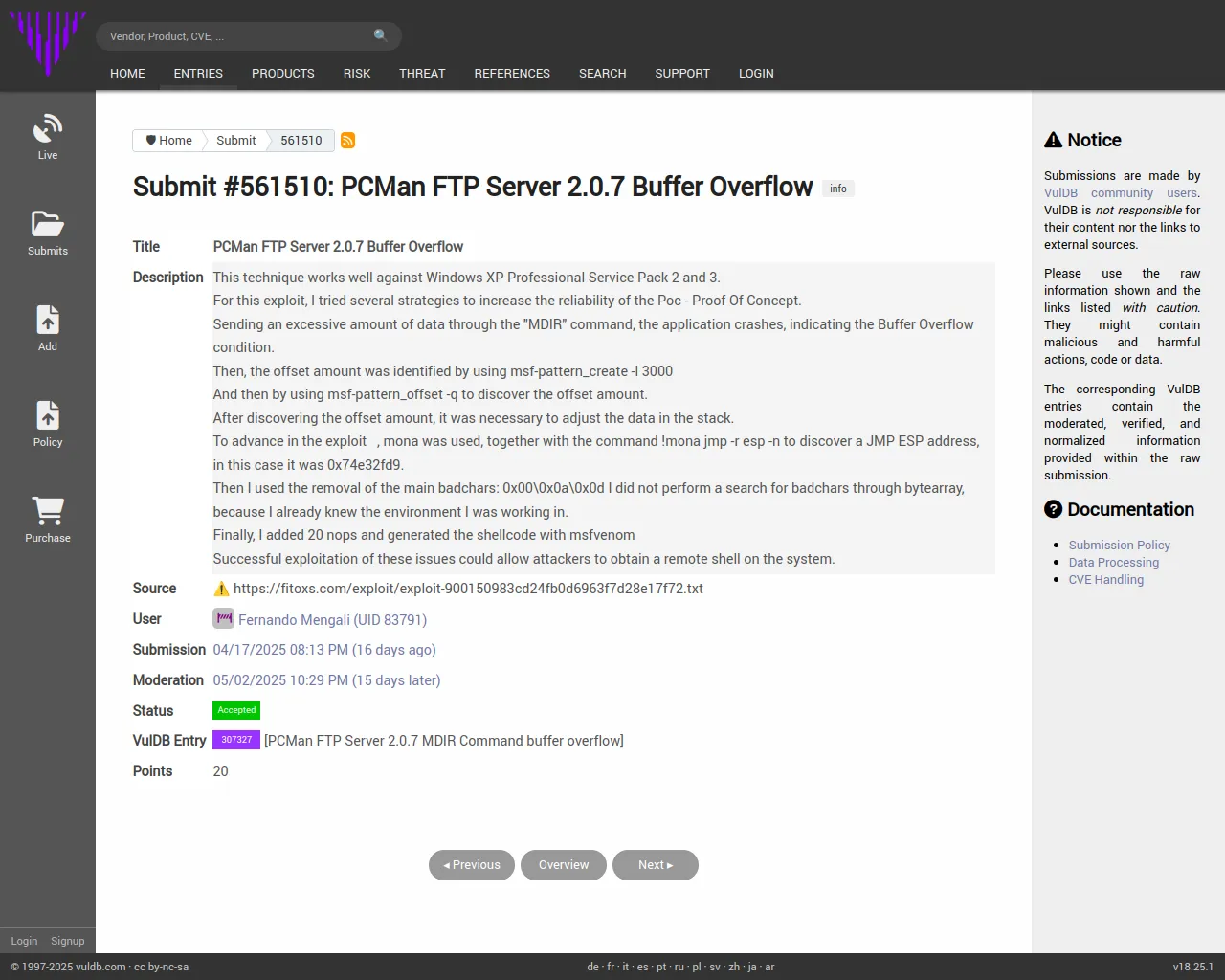Click the submission date 04/17/2025 link
Image resolution: width=1225 pixels, height=980 pixels.
pyautogui.click(x=324, y=650)
